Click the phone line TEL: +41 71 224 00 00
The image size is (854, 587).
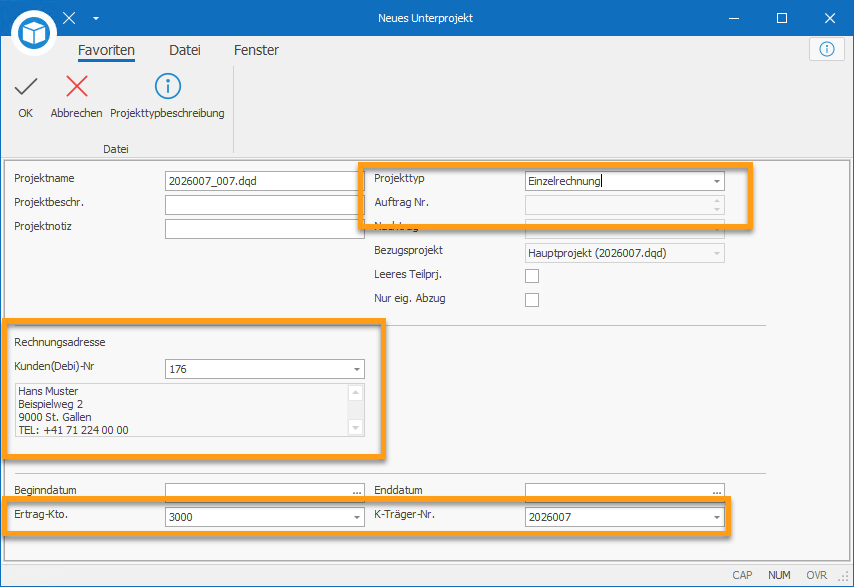click(x=74, y=430)
